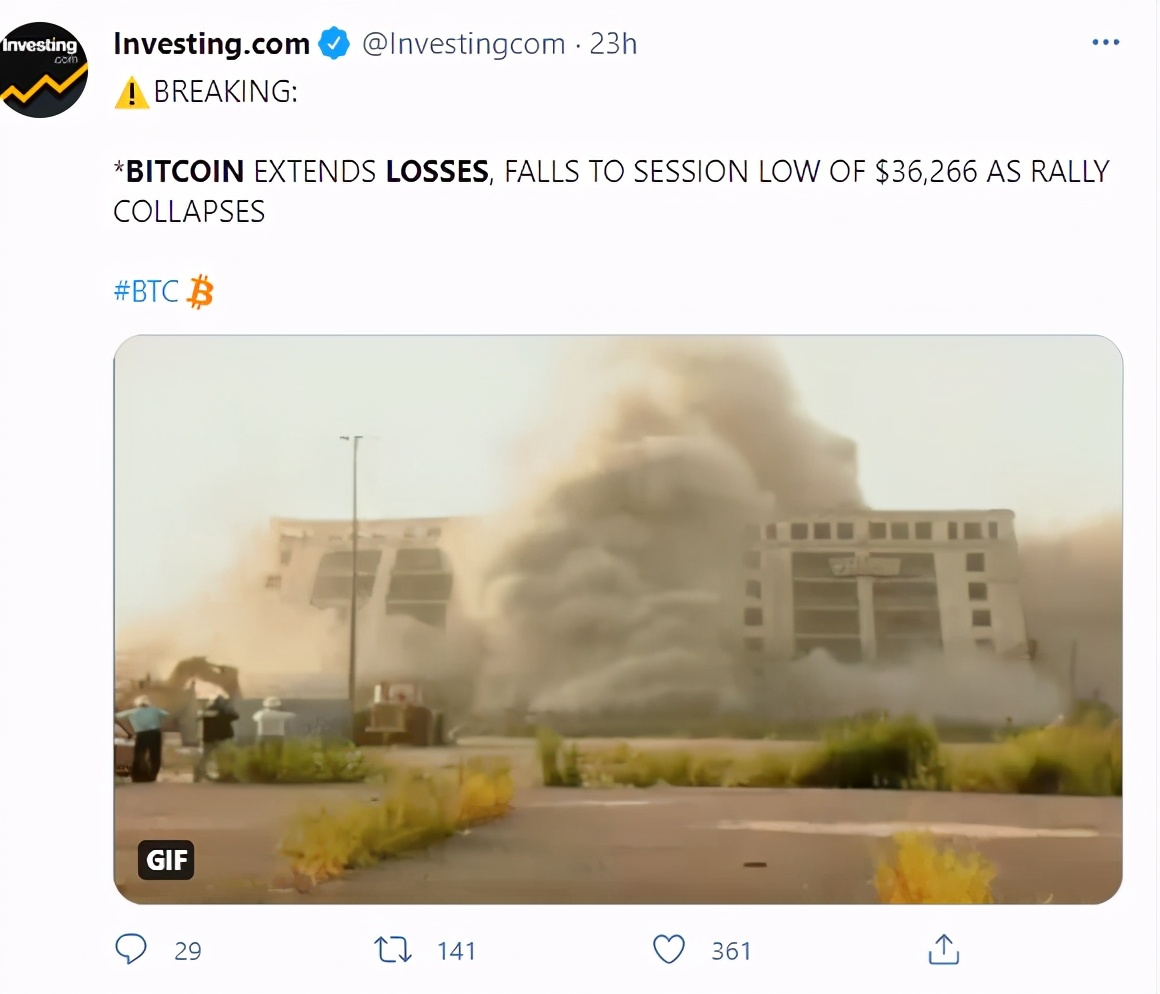Screen dimensions: 1160x994
Task: Open the #BTC hashtag
Action: tap(146, 292)
